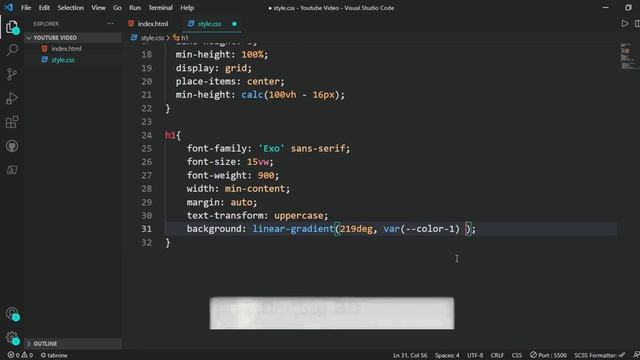
Task: Open the File menu
Action: coord(26,8)
